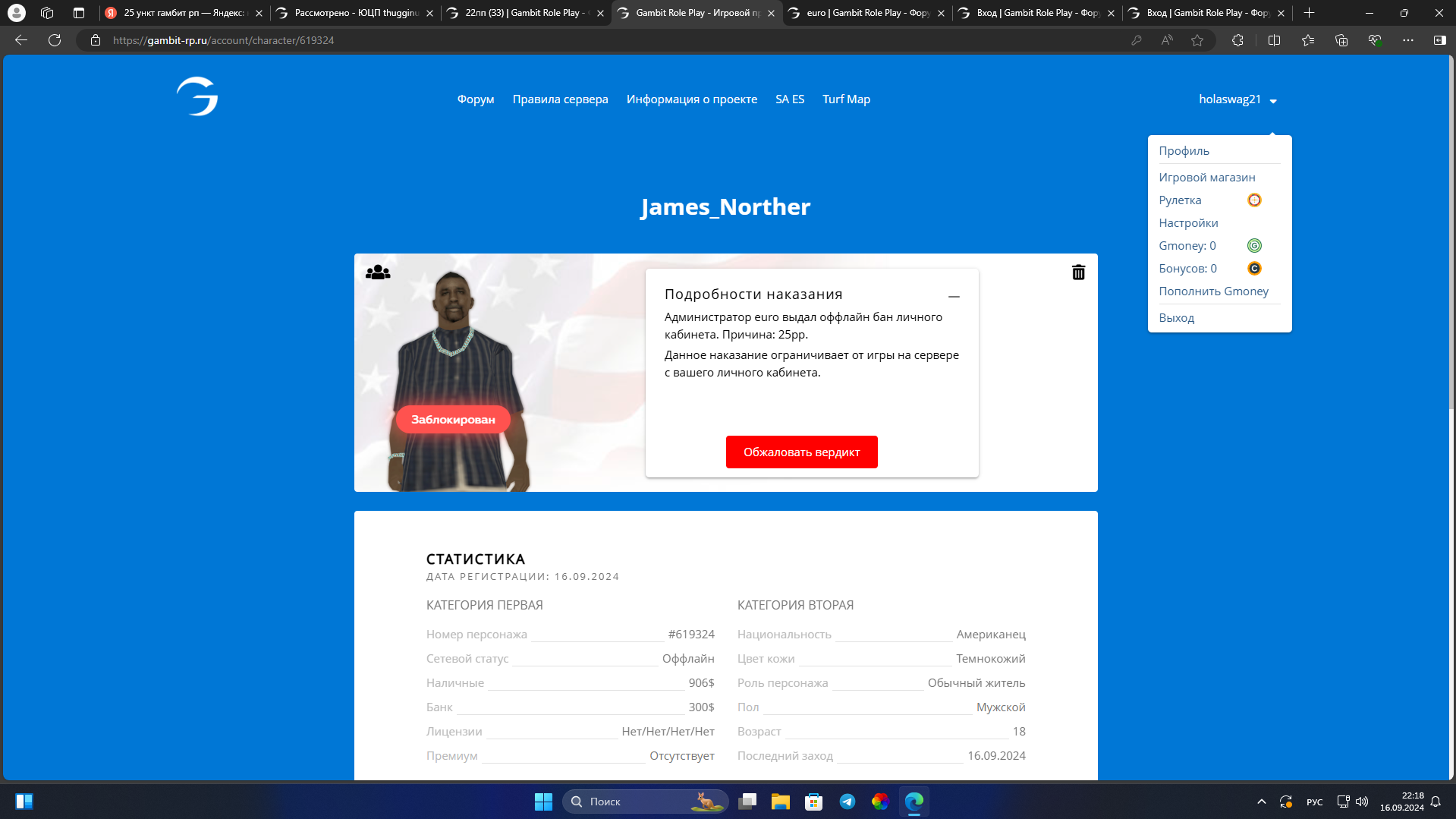Open Правила сервера in navigation
This screenshot has width=1456, height=819.
click(560, 99)
